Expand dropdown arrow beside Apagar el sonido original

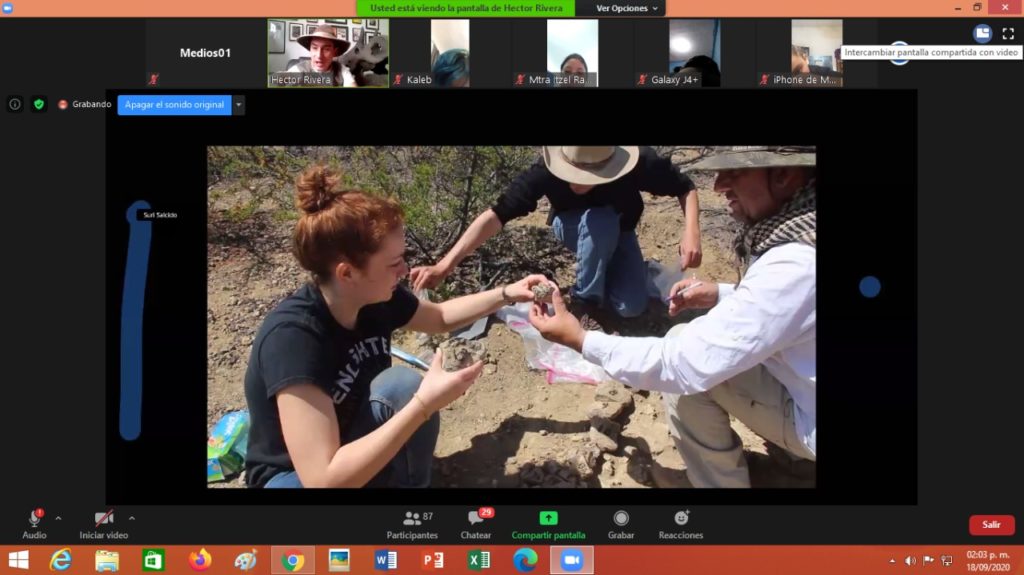click(238, 105)
